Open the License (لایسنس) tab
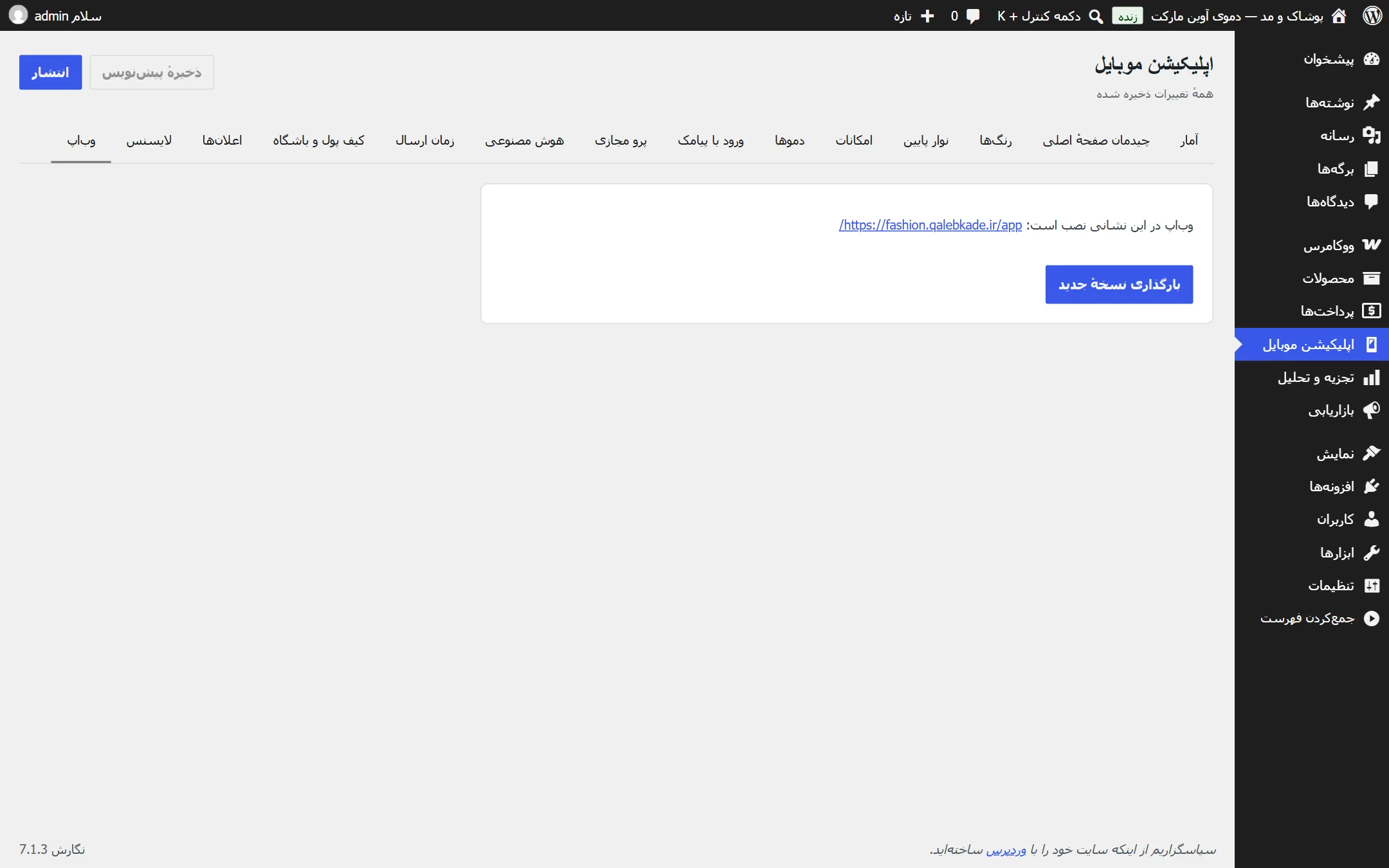This screenshot has height=868, width=1389. point(149,140)
